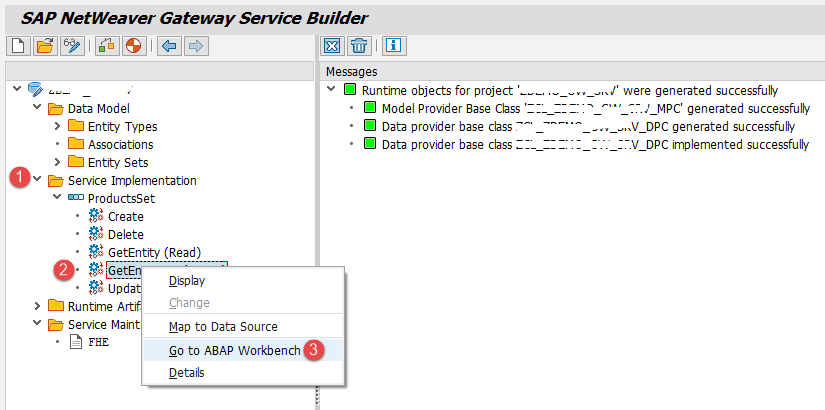Select the FHE item under Service Maintenance
825x410 pixels.
[x=97, y=342]
